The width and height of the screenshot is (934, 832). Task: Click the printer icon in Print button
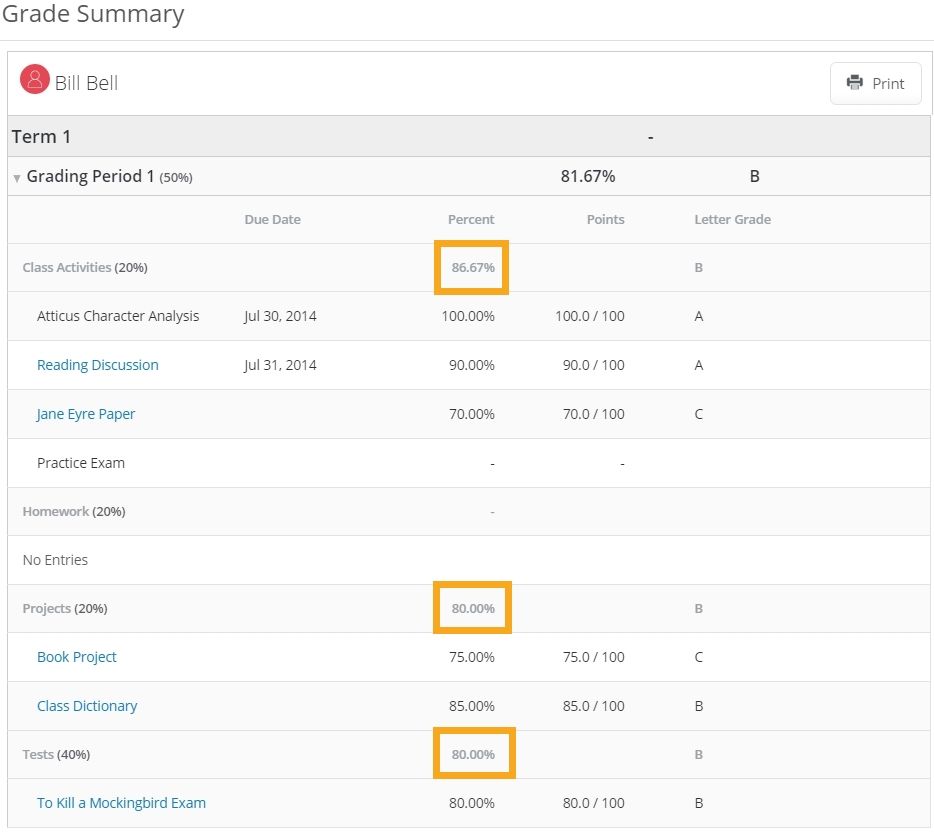pos(854,83)
